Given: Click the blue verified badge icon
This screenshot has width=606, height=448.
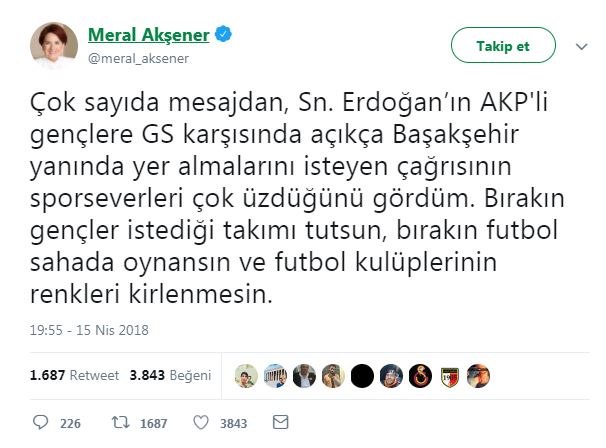Looking at the screenshot, I should tap(223, 34).
